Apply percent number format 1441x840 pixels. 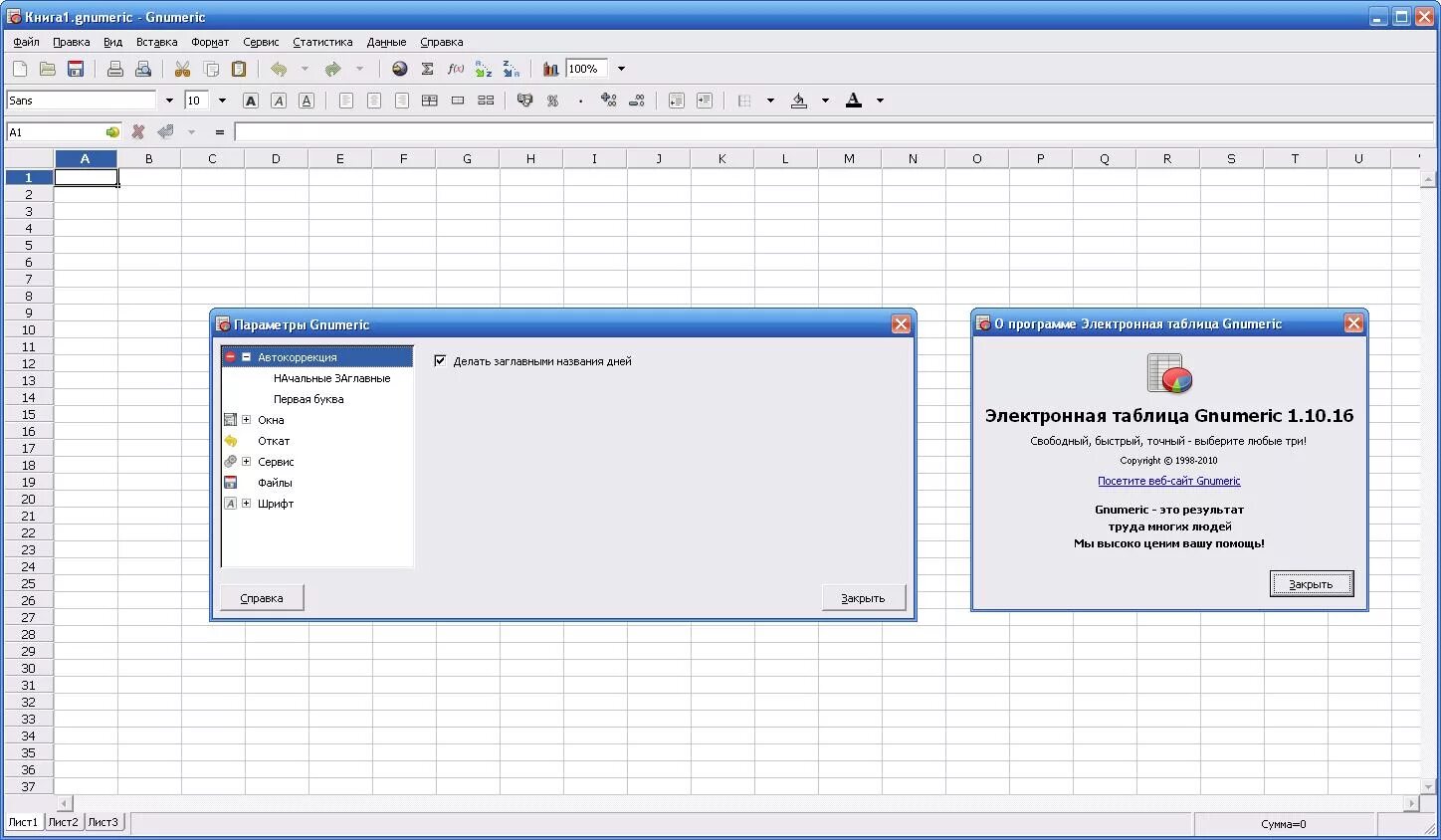553,101
